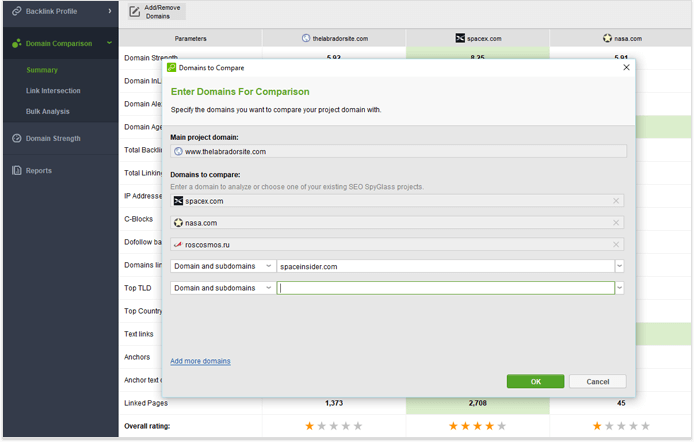Viewport: 694px width, 442px height.
Task: Expand project list arrow of empty domain field
Action: (620, 288)
